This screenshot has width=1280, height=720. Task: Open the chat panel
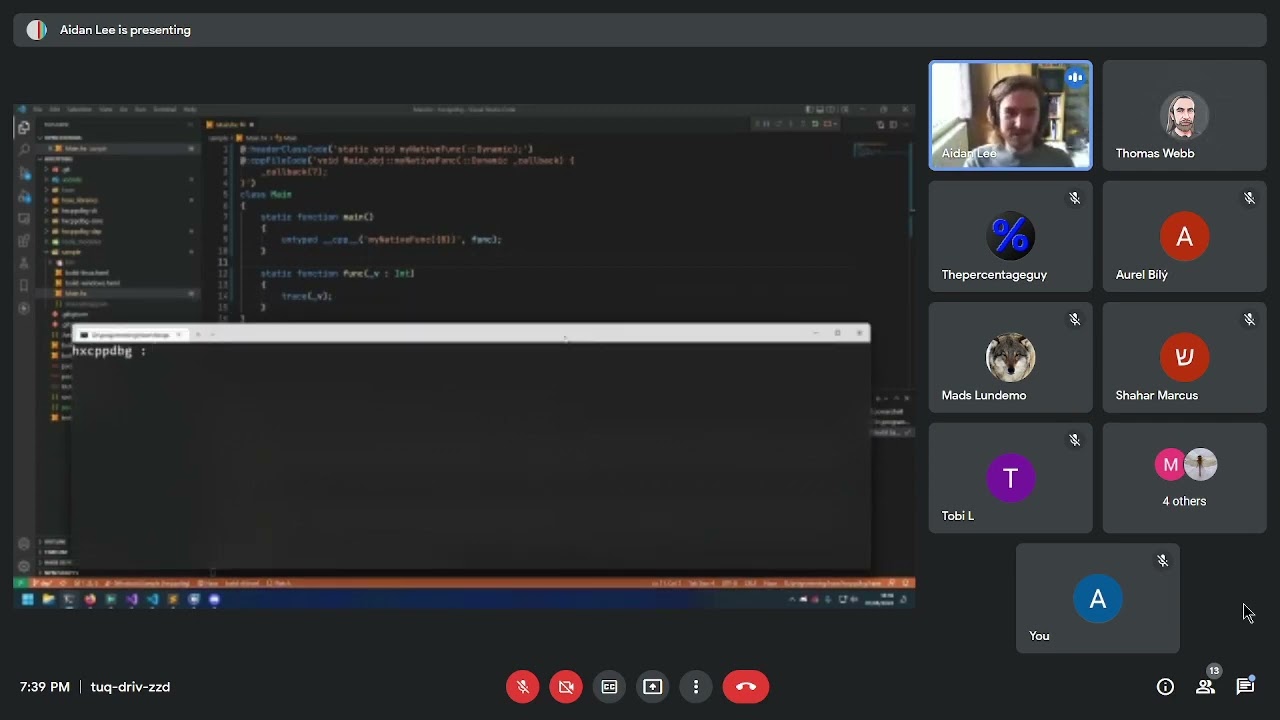click(1245, 687)
